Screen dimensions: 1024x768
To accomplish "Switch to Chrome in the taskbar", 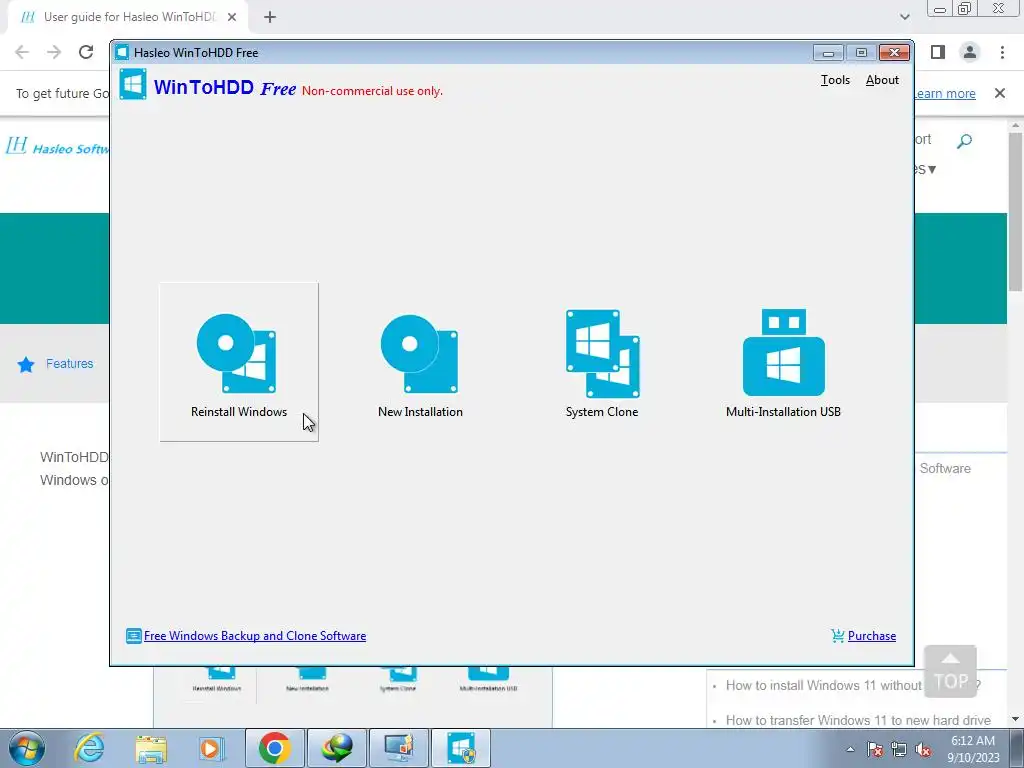I will pos(274,748).
